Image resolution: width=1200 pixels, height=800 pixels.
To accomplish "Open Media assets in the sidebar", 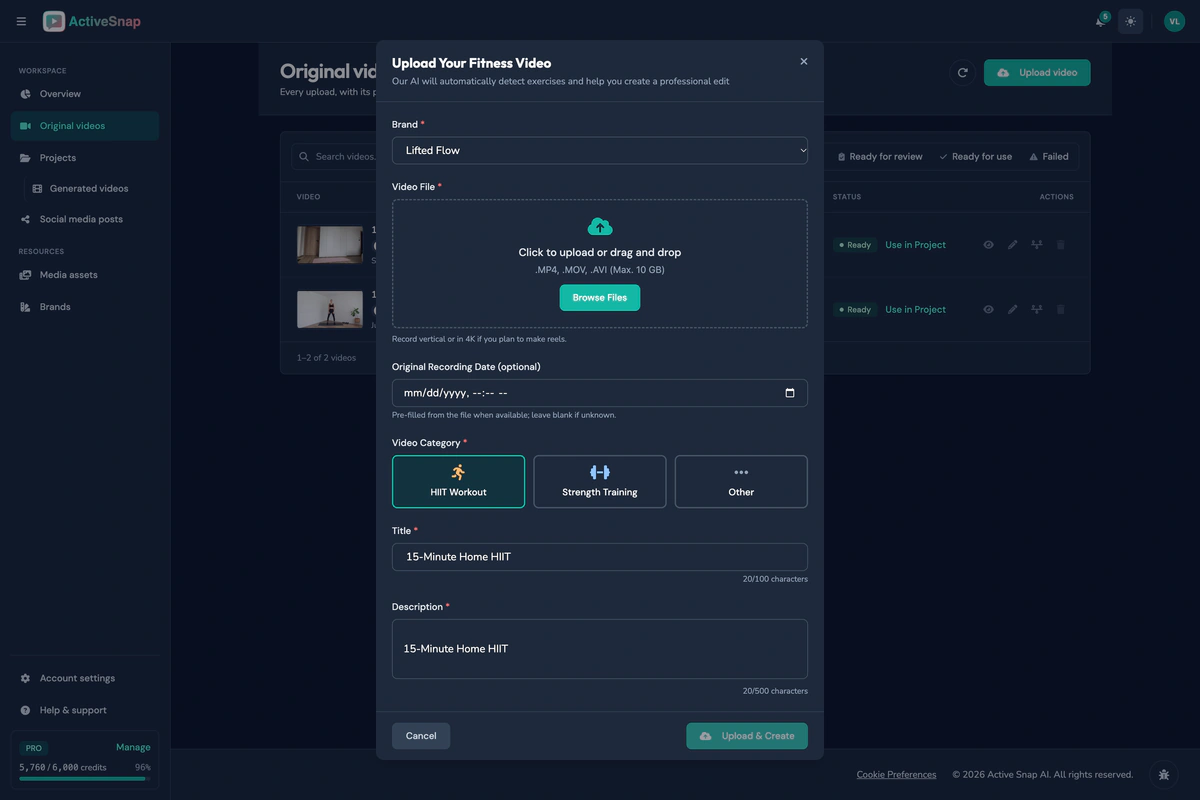I will click(x=85, y=275).
